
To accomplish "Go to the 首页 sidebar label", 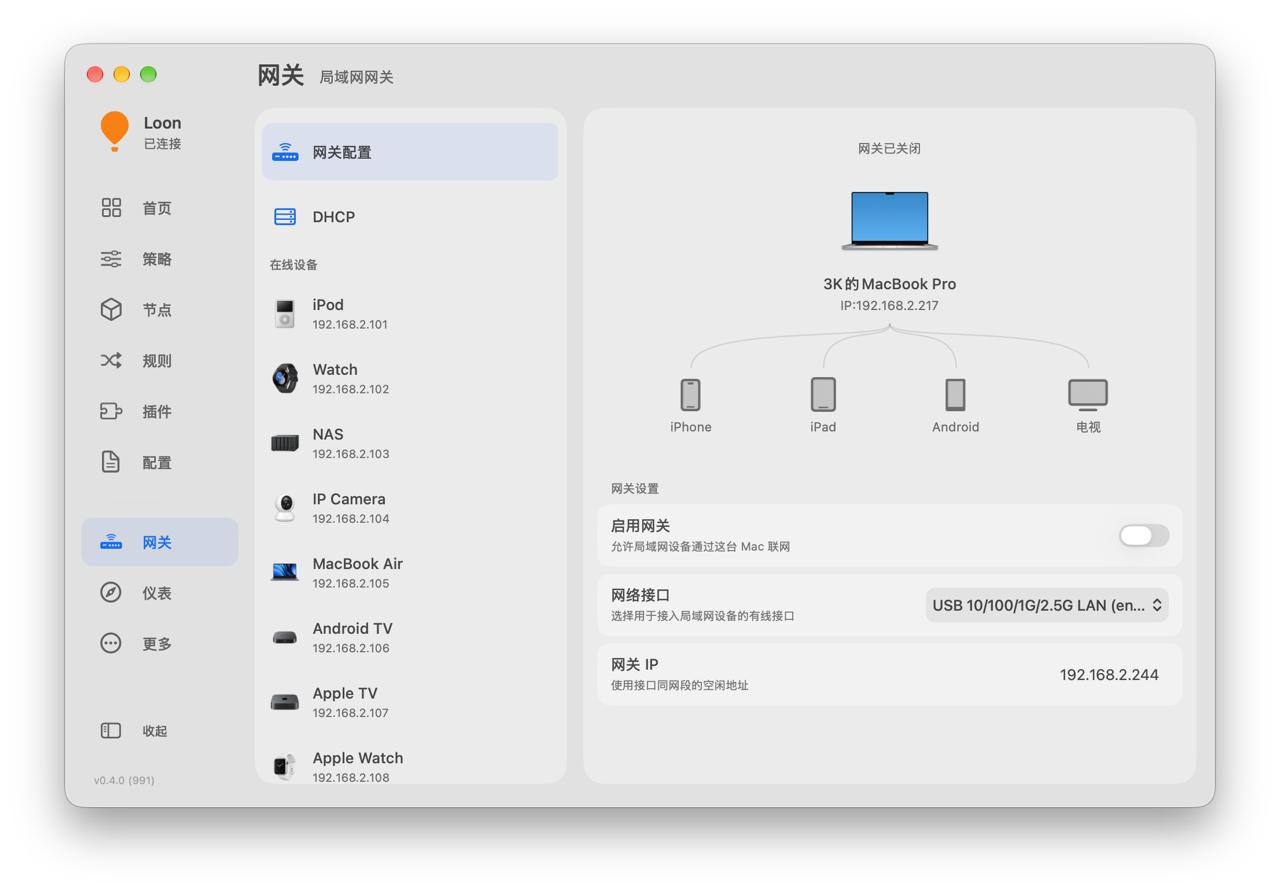I will point(157,208).
